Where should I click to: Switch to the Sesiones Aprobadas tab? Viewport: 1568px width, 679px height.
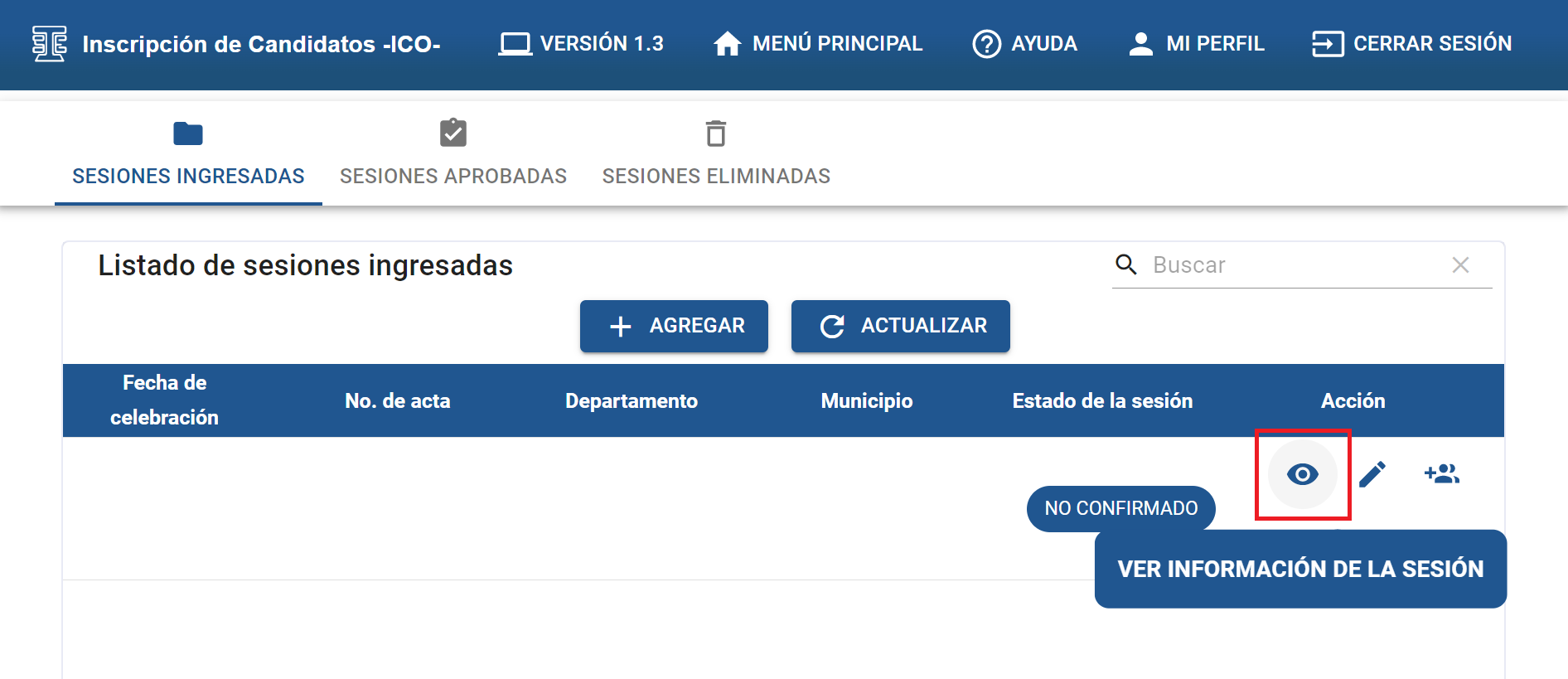[x=452, y=155]
